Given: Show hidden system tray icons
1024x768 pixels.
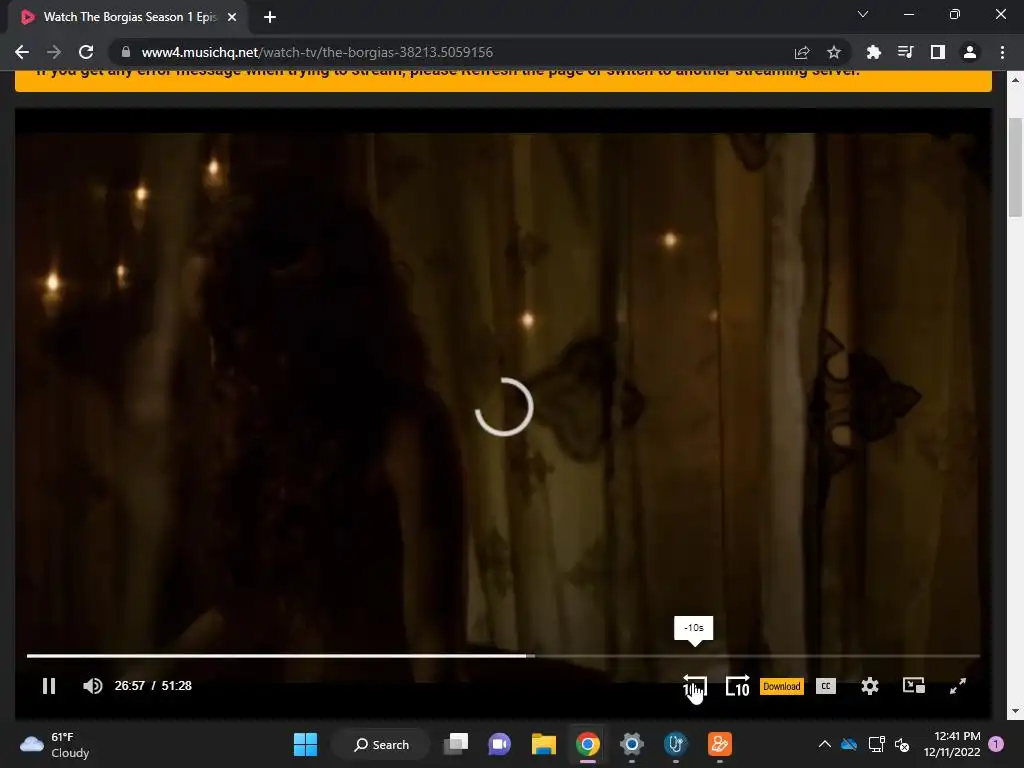Looking at the screenshot, I should [825, 744].
